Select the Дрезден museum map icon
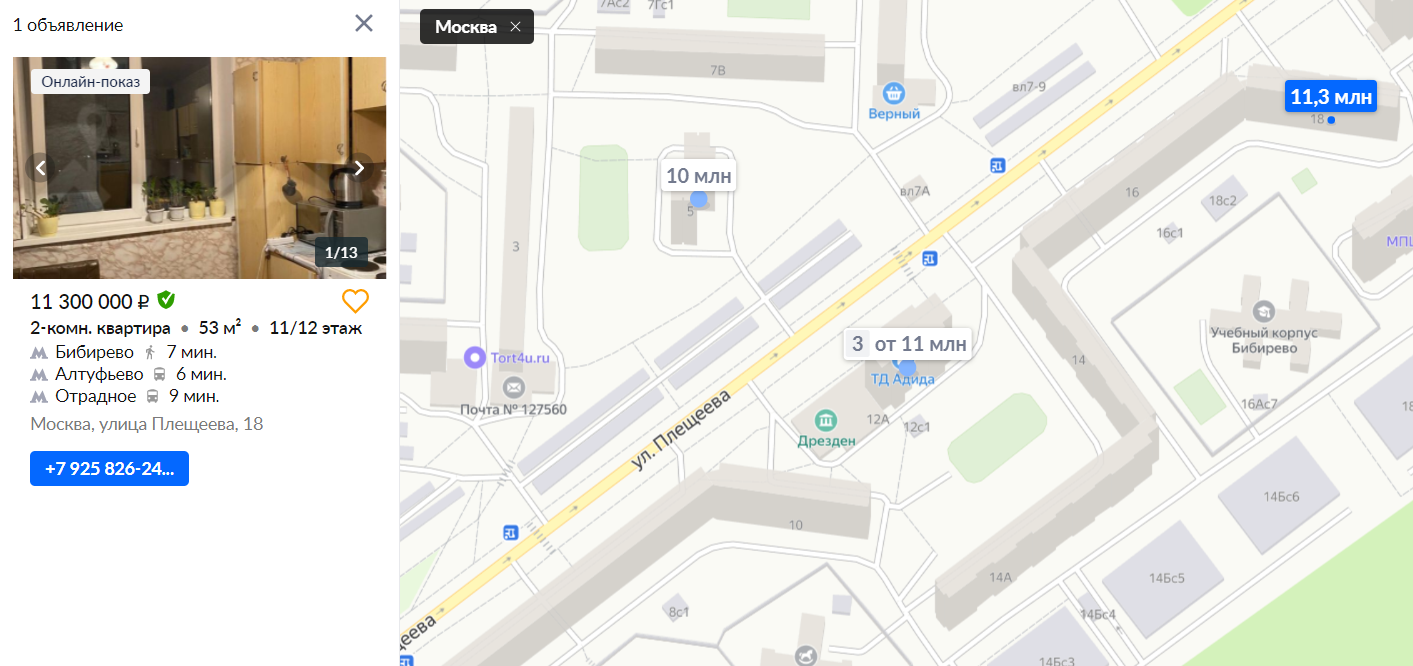This screenshot has height=666, width=1413. point(825,419)
